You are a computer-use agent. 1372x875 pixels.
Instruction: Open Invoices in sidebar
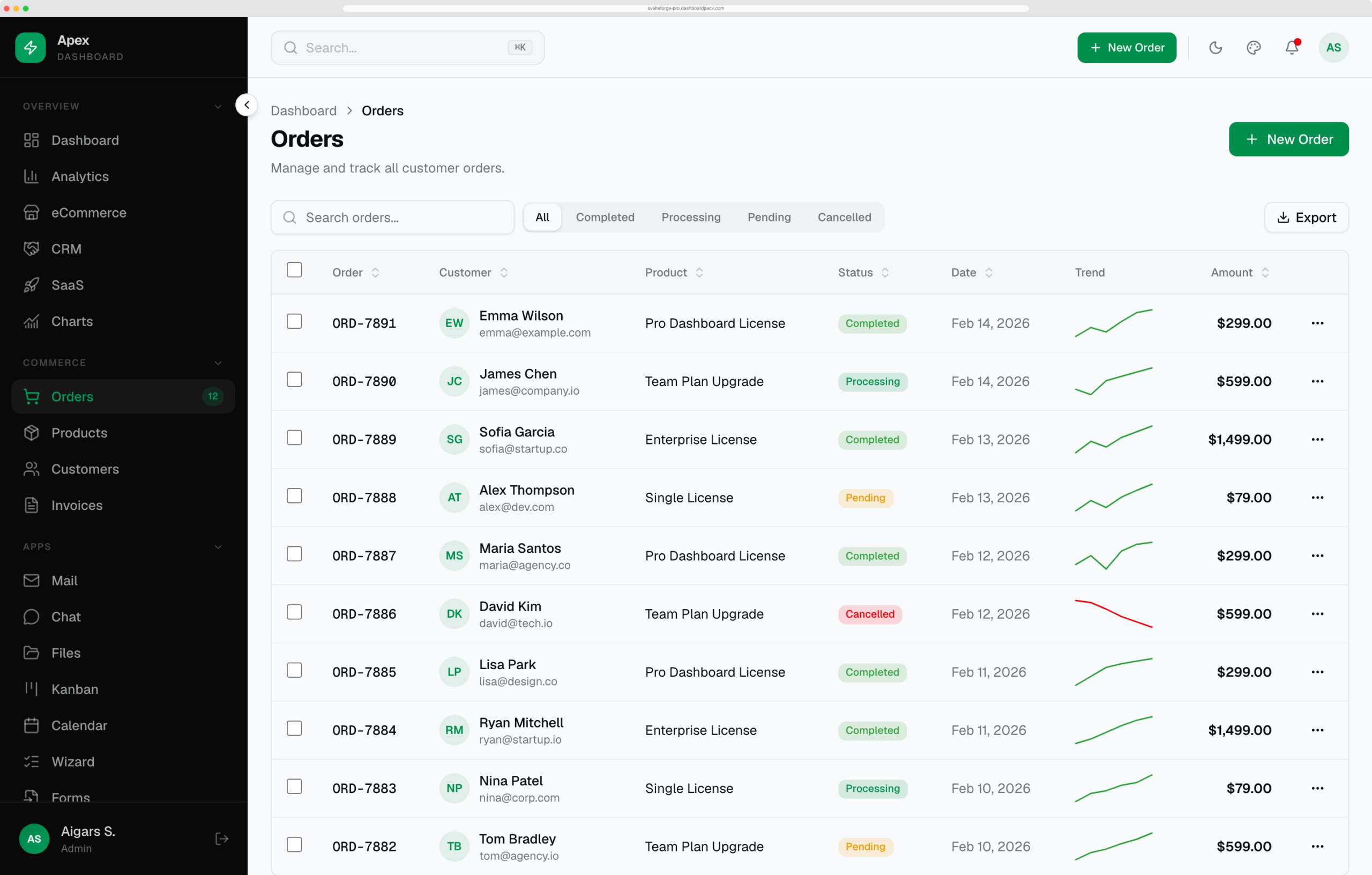tap(123, 505)
